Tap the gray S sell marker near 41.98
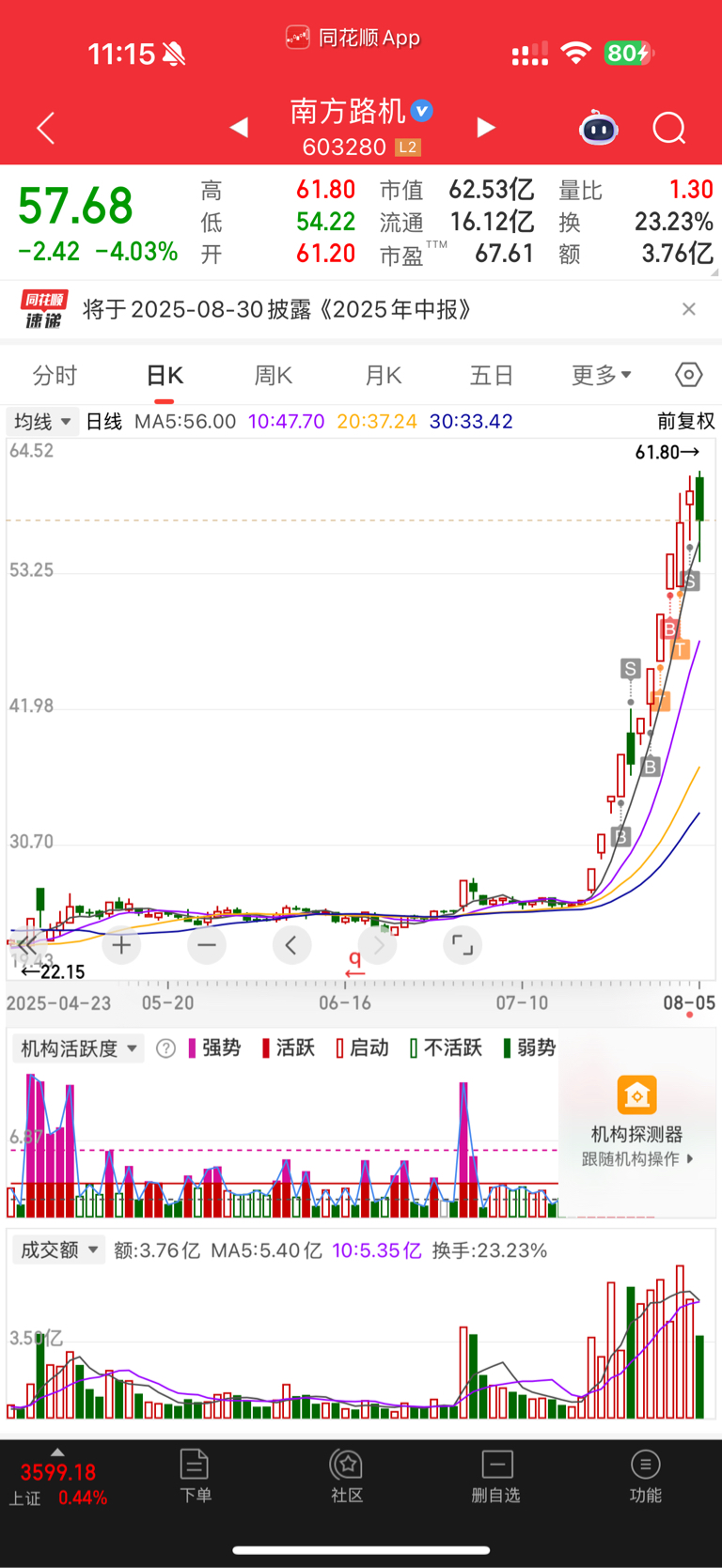Viewport: 722px width, 1568px height. click(x=630, y=669)
